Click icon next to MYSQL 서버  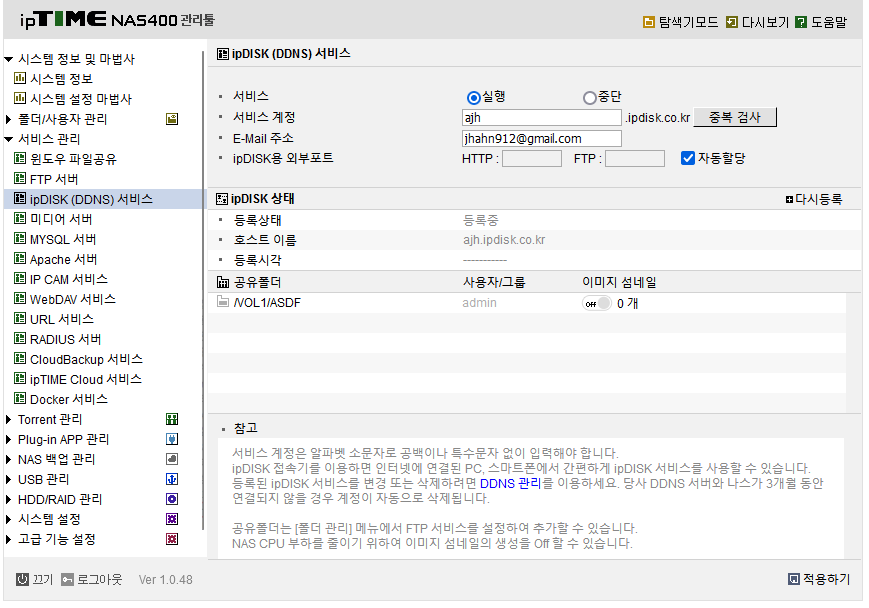[20, 238]
